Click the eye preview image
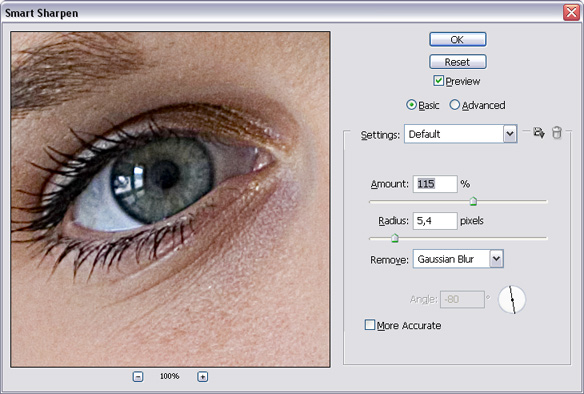This screenshot has height=394, width=584. (x=171, y=199)
